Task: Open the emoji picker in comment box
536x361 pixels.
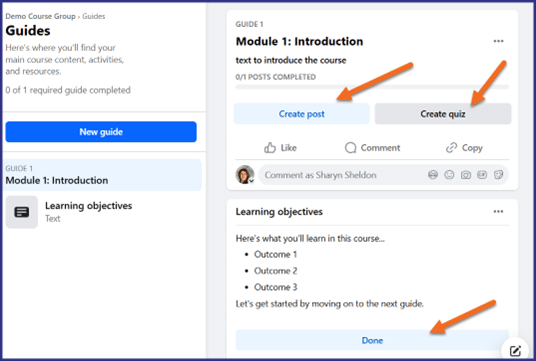Action: pos(449,175)
